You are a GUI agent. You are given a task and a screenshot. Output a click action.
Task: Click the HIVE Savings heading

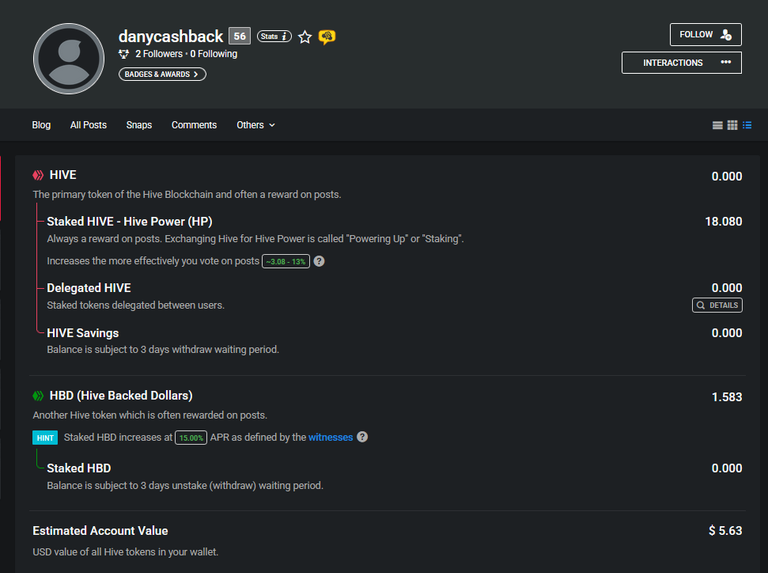tap(83, 333)
